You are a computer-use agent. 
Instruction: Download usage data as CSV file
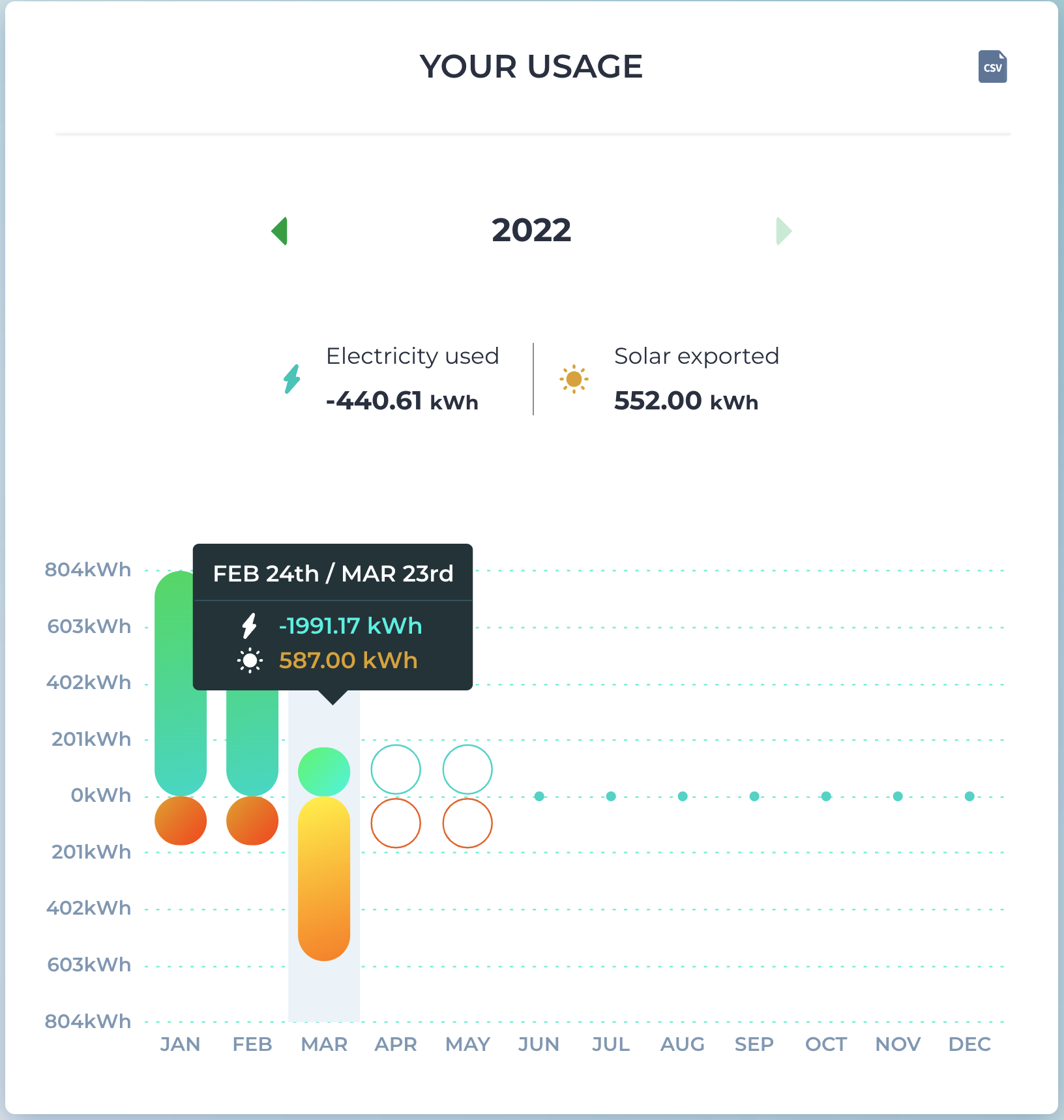tap(992, 66)
